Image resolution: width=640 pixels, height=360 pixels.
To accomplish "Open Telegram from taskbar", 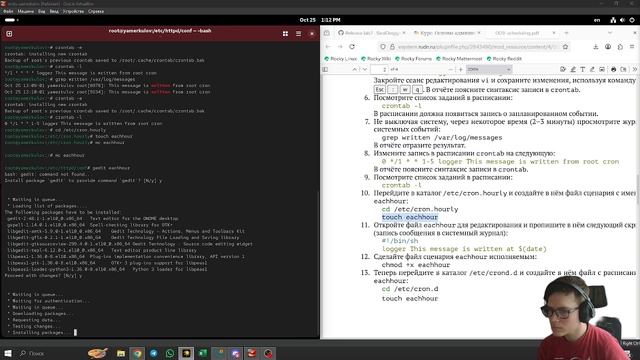I will (x=153, y=353).
